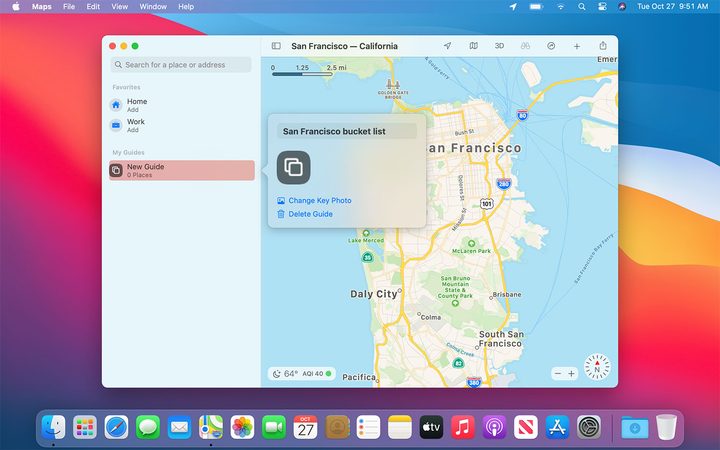Open App Store from the Dock
The image size is (720, 450).
point(557,427)
